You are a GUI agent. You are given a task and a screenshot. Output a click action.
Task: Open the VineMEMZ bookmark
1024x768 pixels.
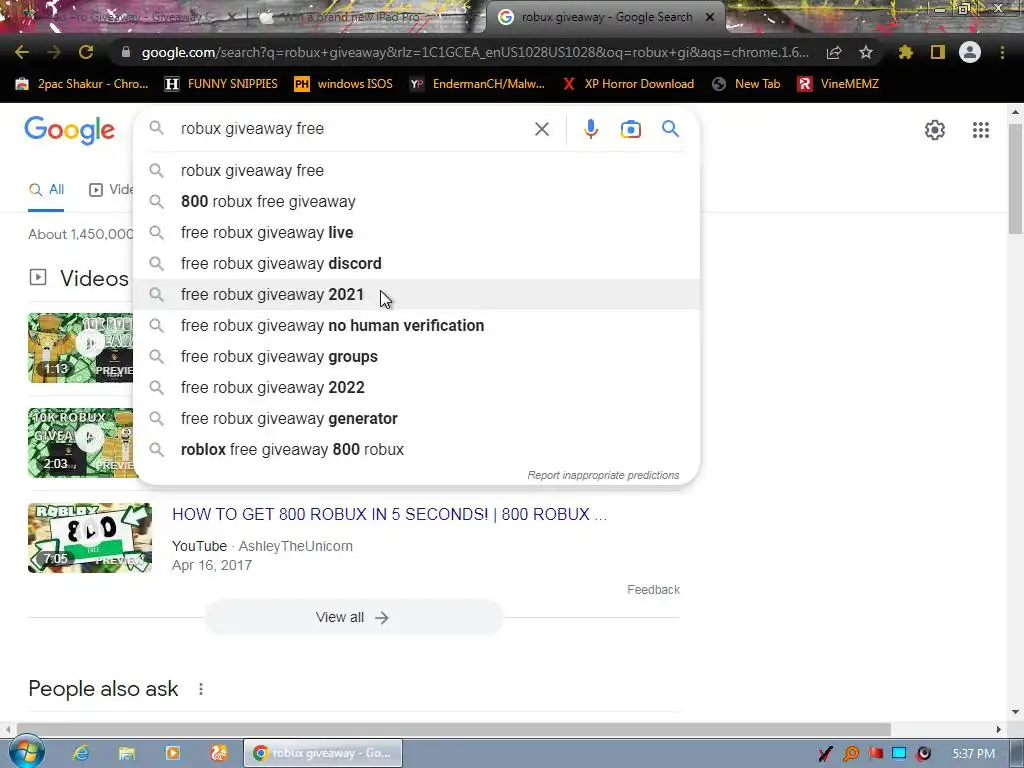(838, 84)
